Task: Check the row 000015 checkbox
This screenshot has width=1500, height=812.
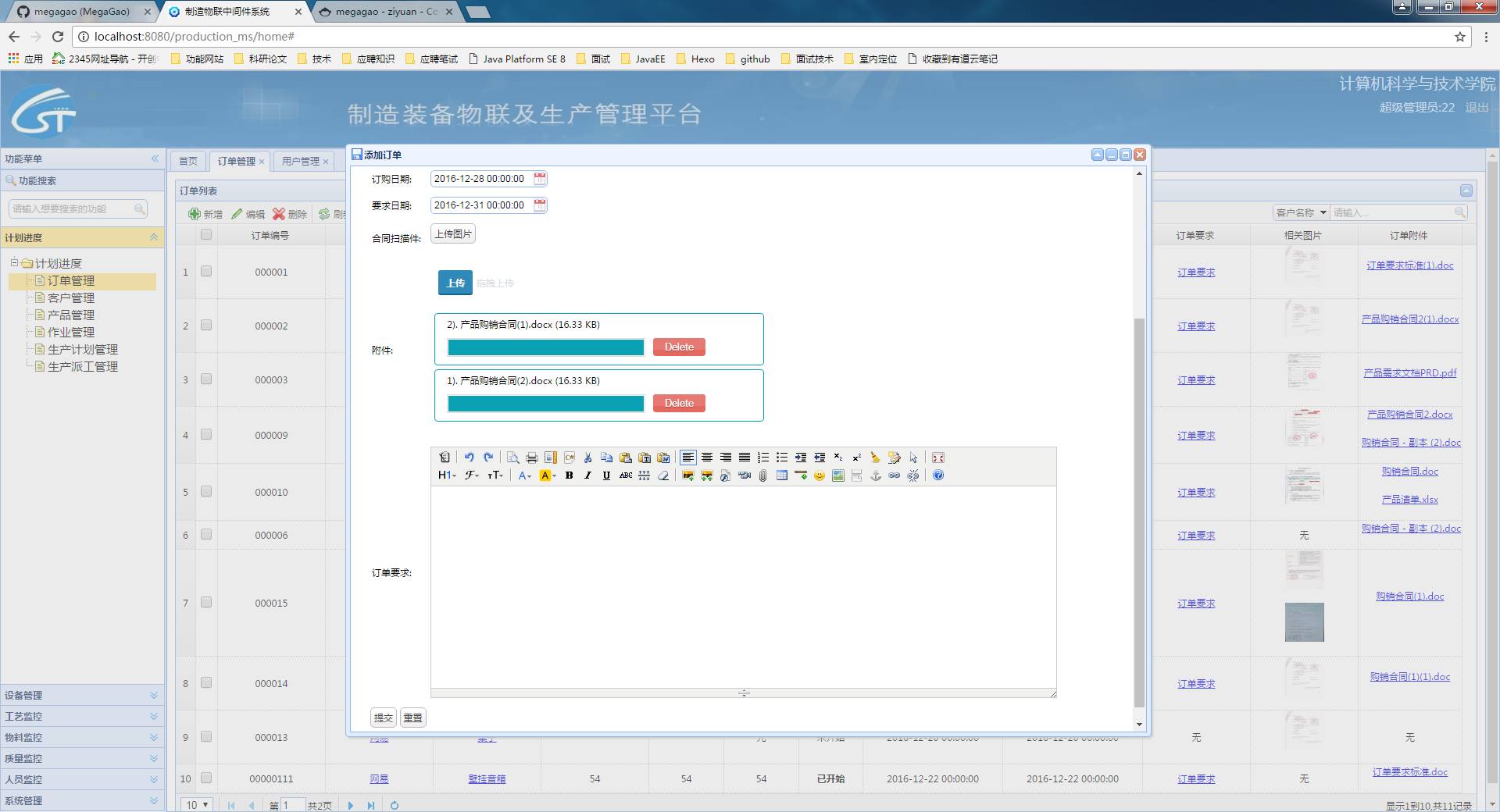Action: (x=206, y=602)
